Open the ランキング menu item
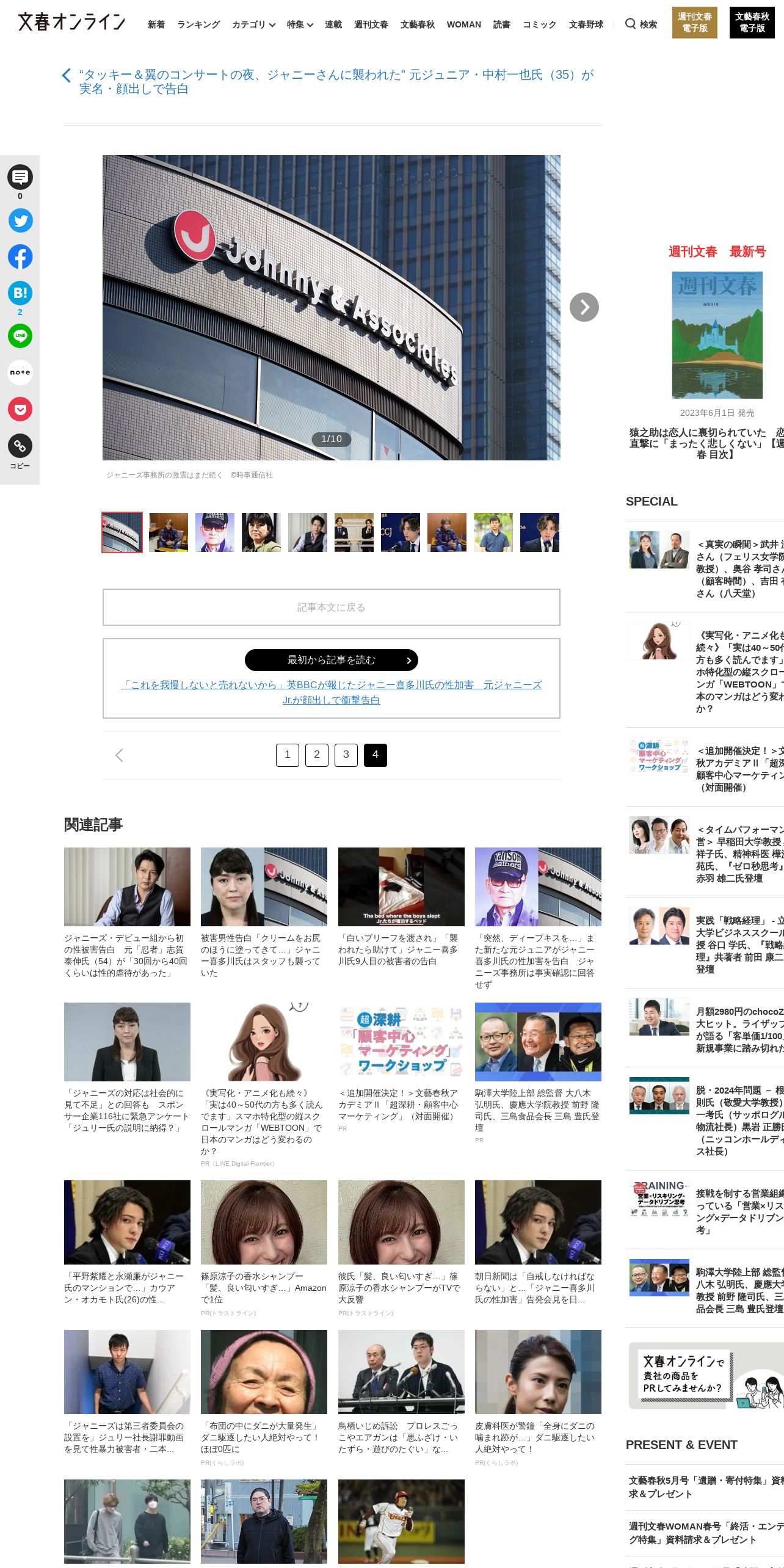 pyautogui.click(x=198, y=24)
